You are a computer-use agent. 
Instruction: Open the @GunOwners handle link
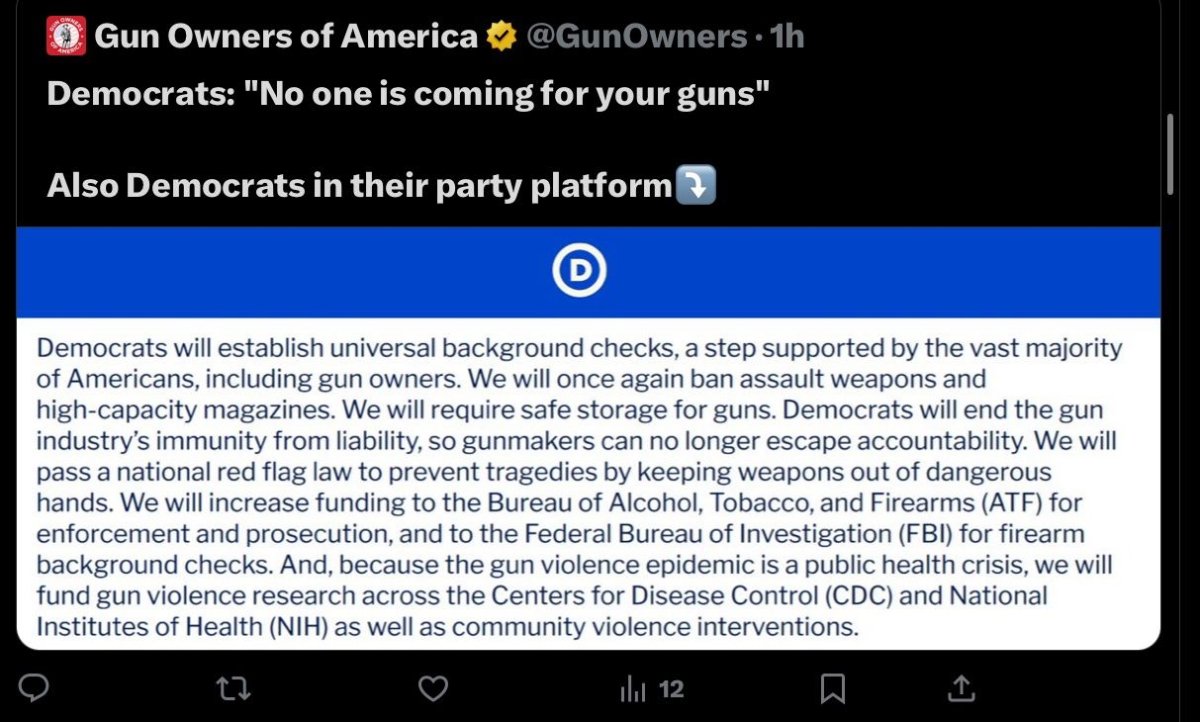coord(635,37)
